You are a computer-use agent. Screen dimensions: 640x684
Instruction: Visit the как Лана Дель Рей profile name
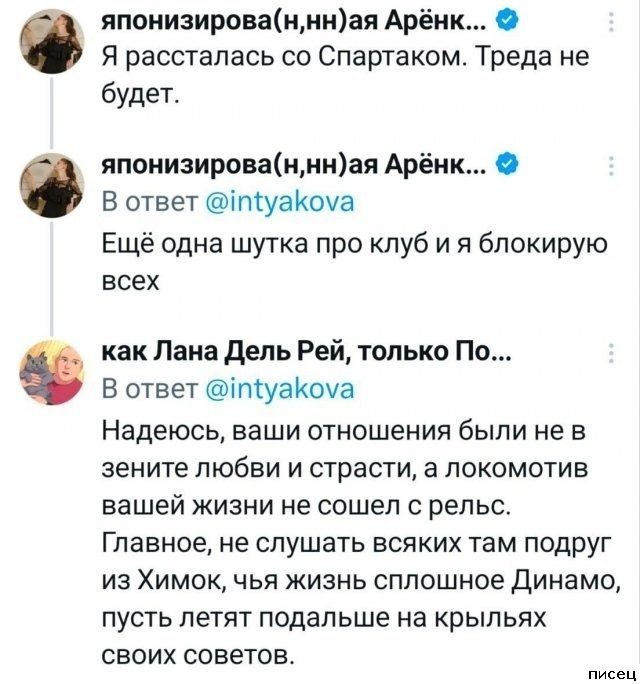coord(308,353)
